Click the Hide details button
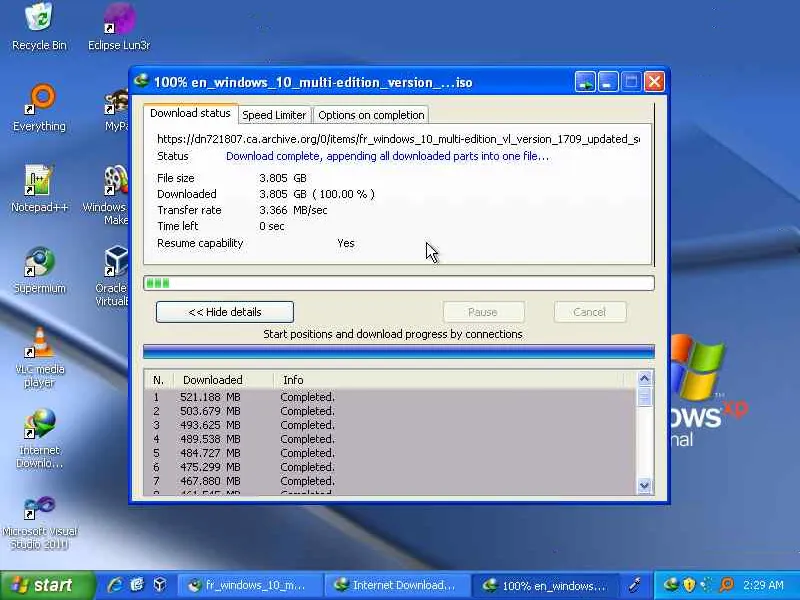Screen dimensions: 800x600 (224, 312)
